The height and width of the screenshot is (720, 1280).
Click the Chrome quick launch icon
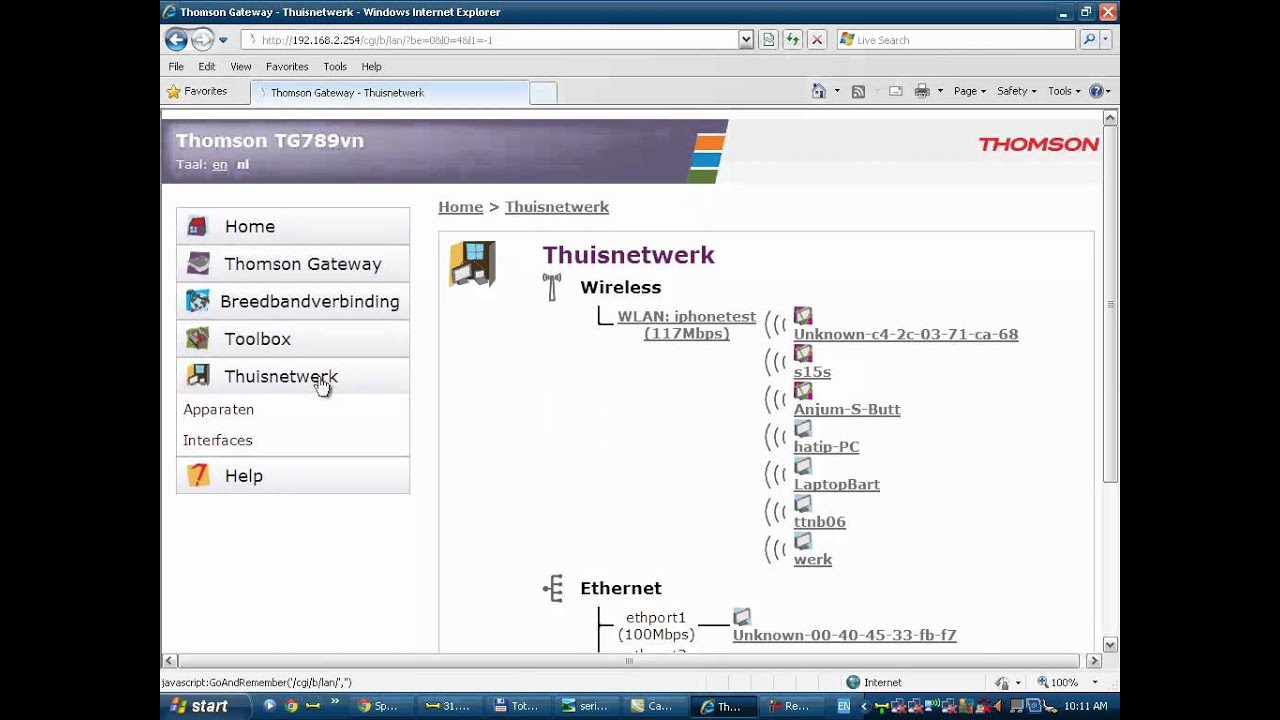pyautogui.click(x=291, y=706)
